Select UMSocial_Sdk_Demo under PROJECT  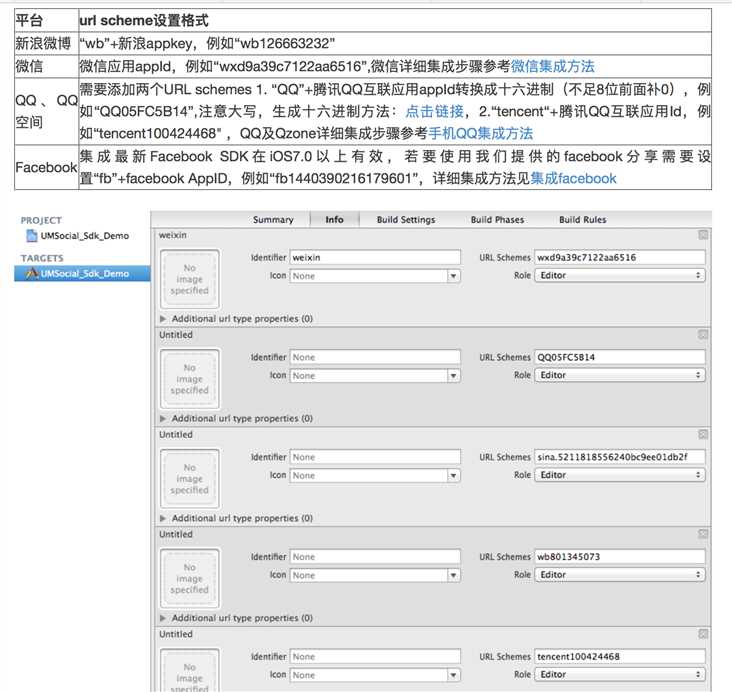tap(84, 236)
